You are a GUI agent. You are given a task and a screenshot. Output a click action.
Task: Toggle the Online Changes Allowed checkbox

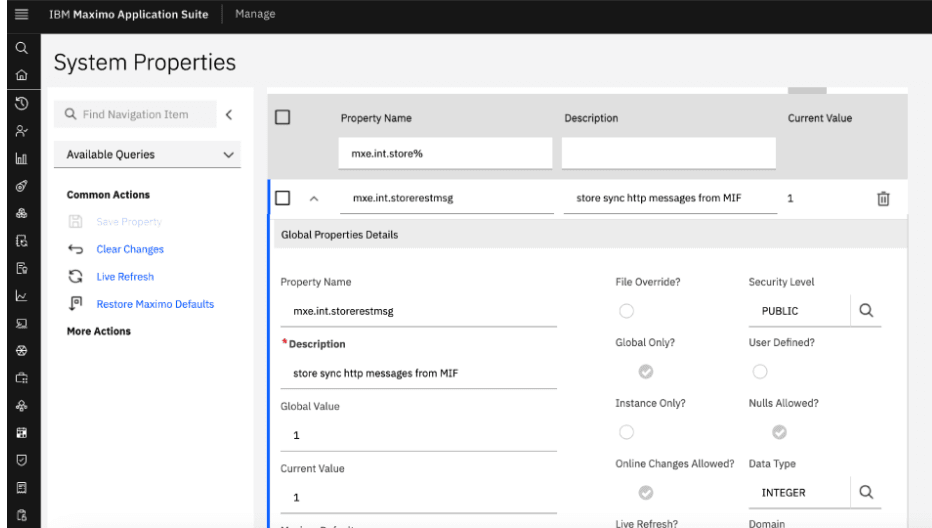tap(646, 493)
